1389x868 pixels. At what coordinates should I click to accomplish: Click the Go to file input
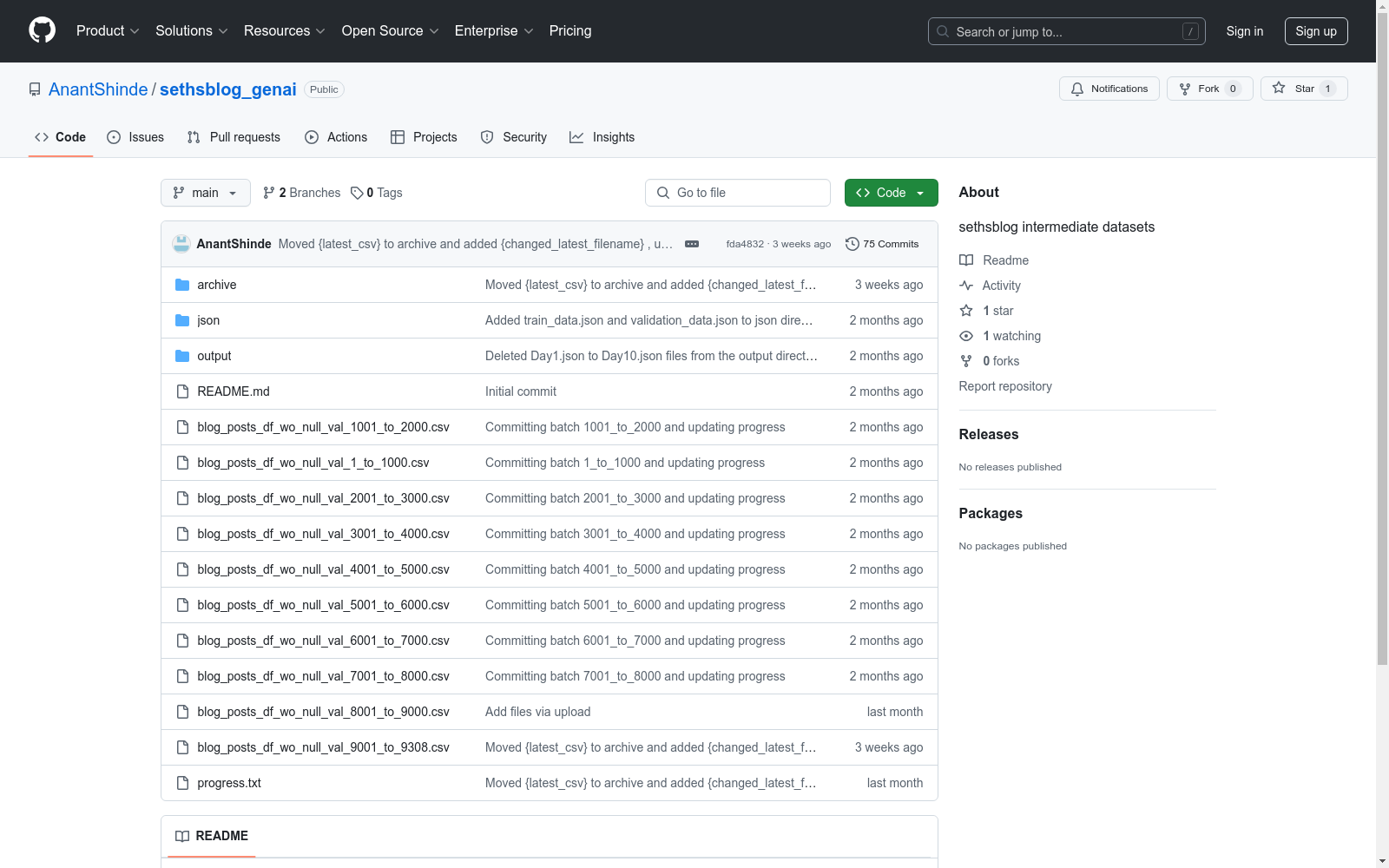(x=738, y=193)
